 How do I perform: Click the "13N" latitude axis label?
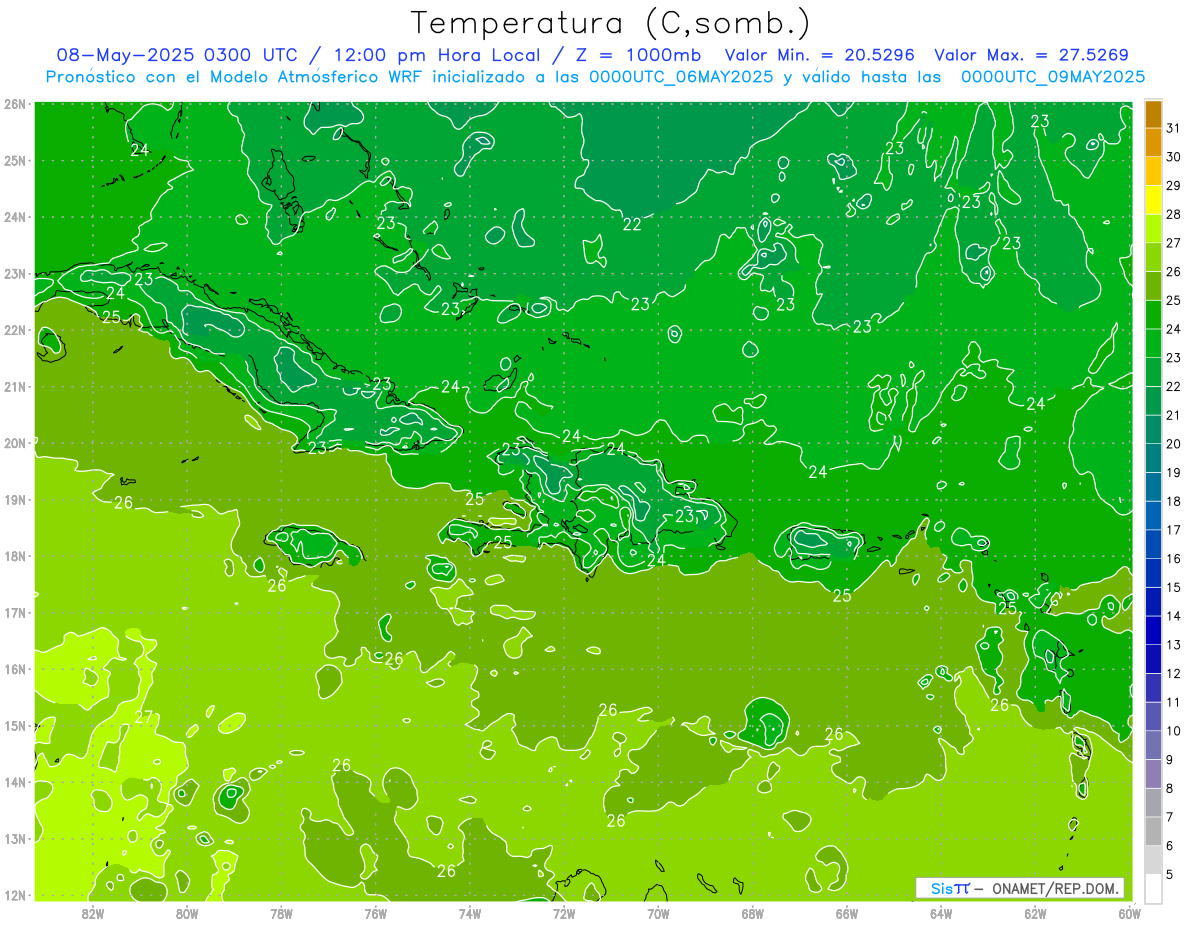point(15,839)
